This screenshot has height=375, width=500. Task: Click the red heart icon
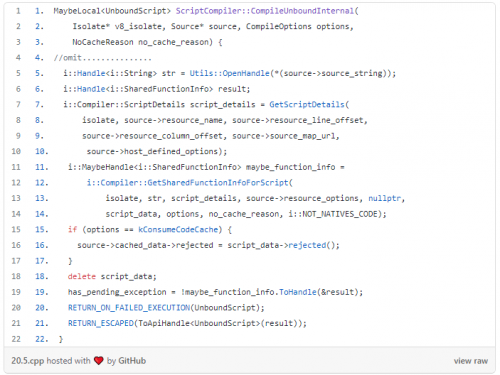point(99,361)
